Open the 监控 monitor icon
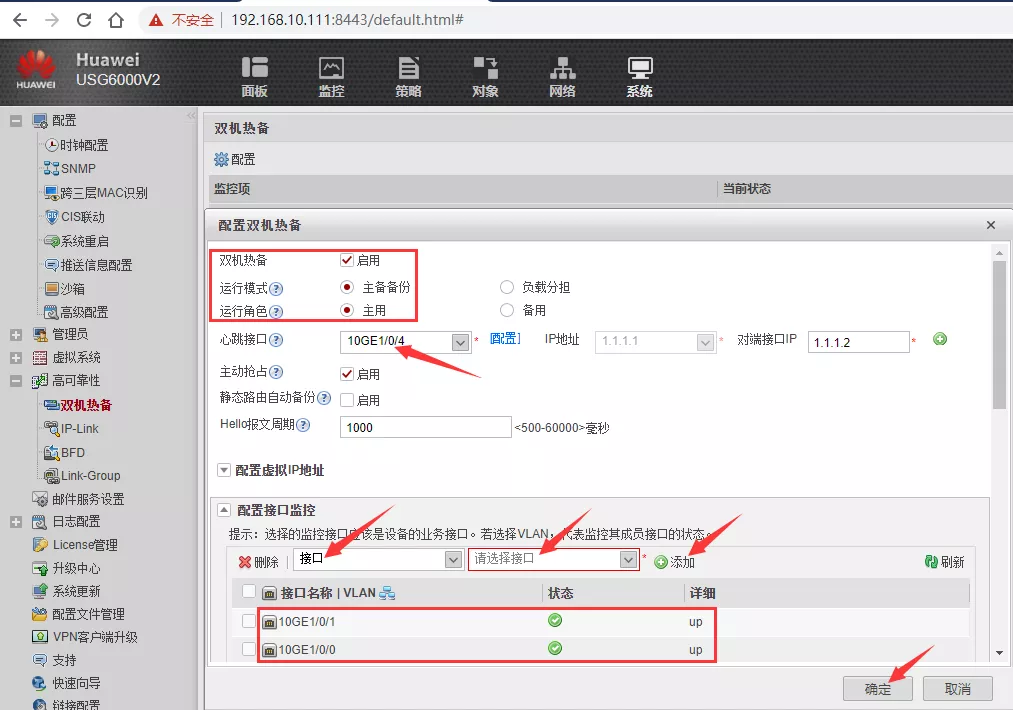This screenshot has height=710, width=1013. [x=331, y=69]
